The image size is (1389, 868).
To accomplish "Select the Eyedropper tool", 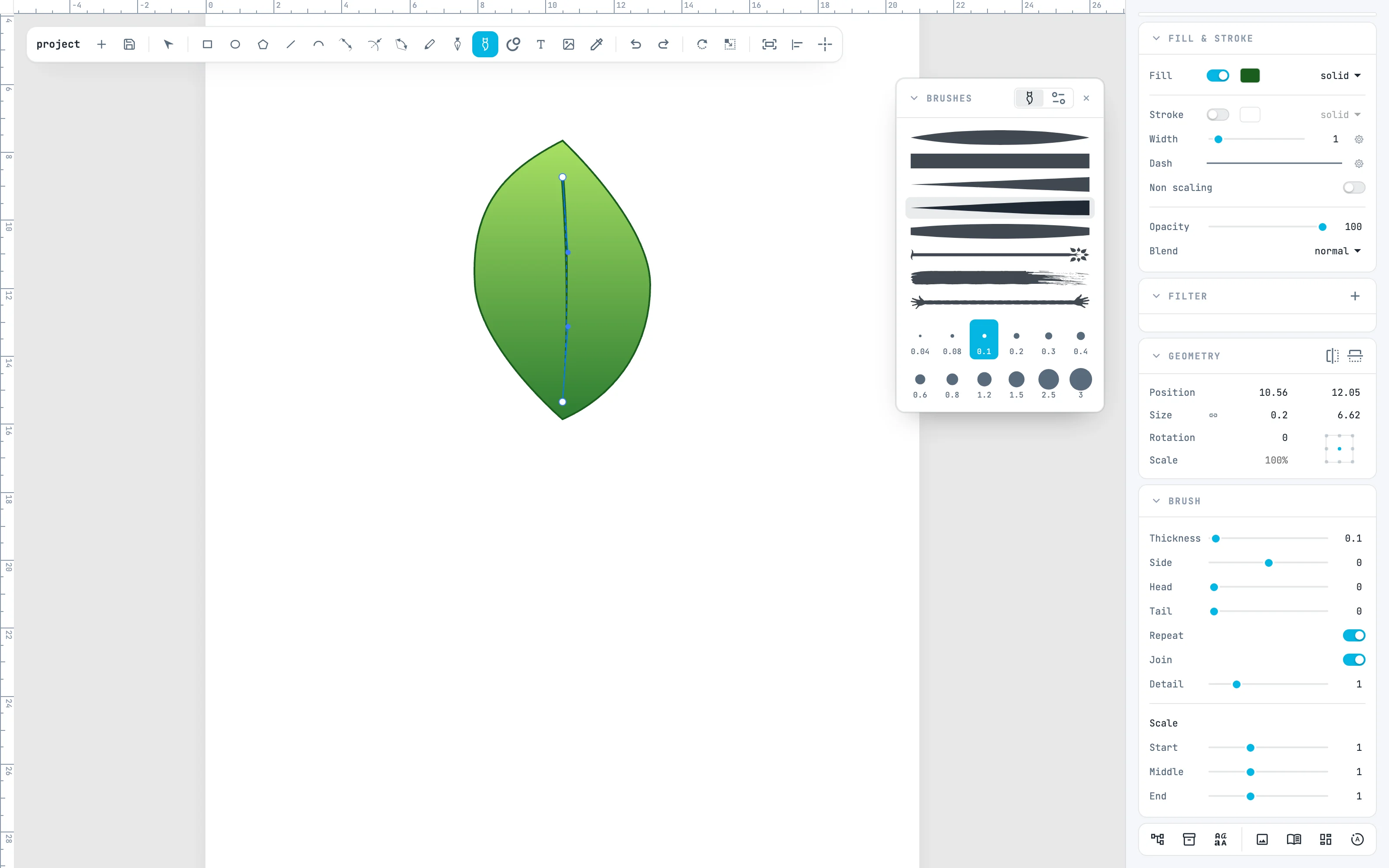I will coord(596,44).
